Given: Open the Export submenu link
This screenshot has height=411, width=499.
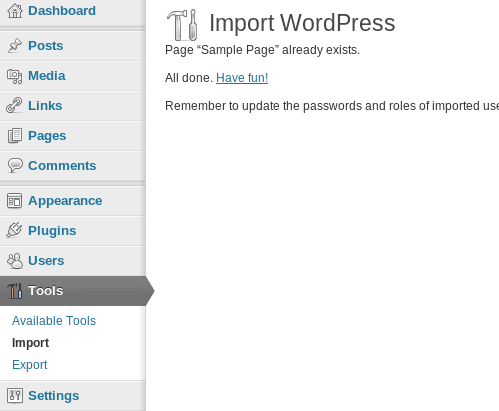Looking at the screenshot, I should coord(30,365).
